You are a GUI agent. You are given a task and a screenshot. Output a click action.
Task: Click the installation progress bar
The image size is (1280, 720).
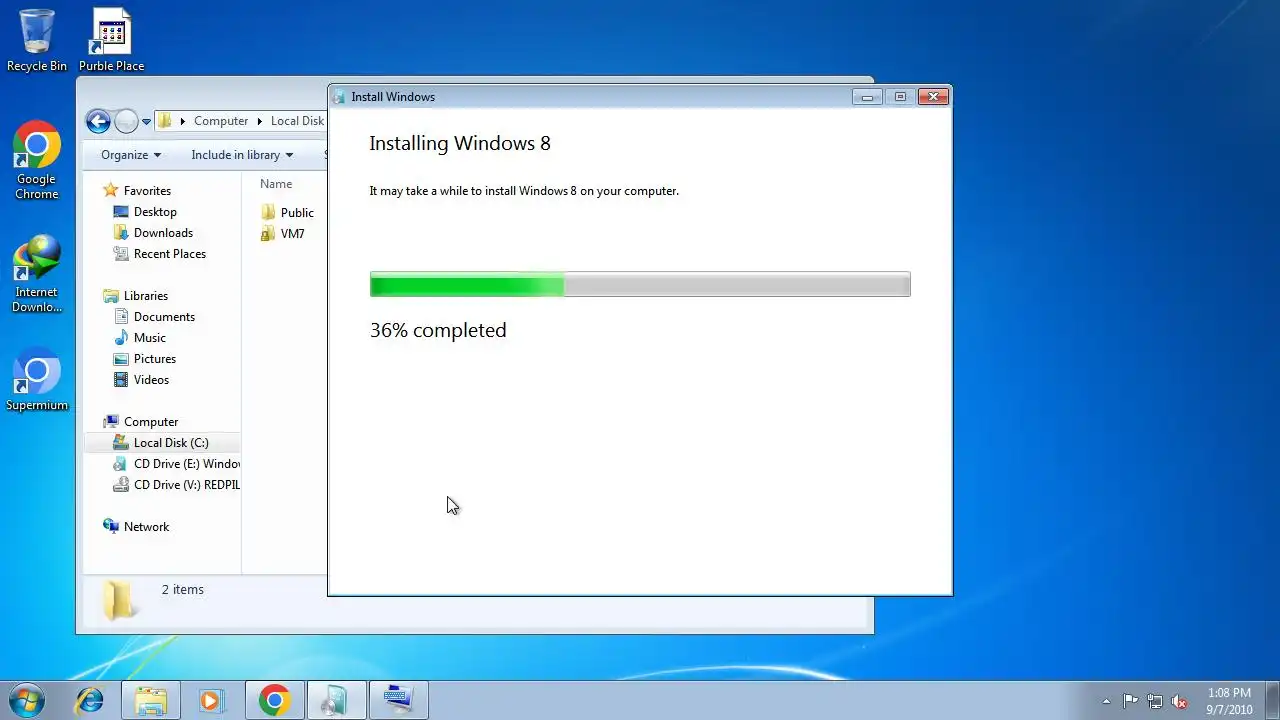[x=640, y=285]
